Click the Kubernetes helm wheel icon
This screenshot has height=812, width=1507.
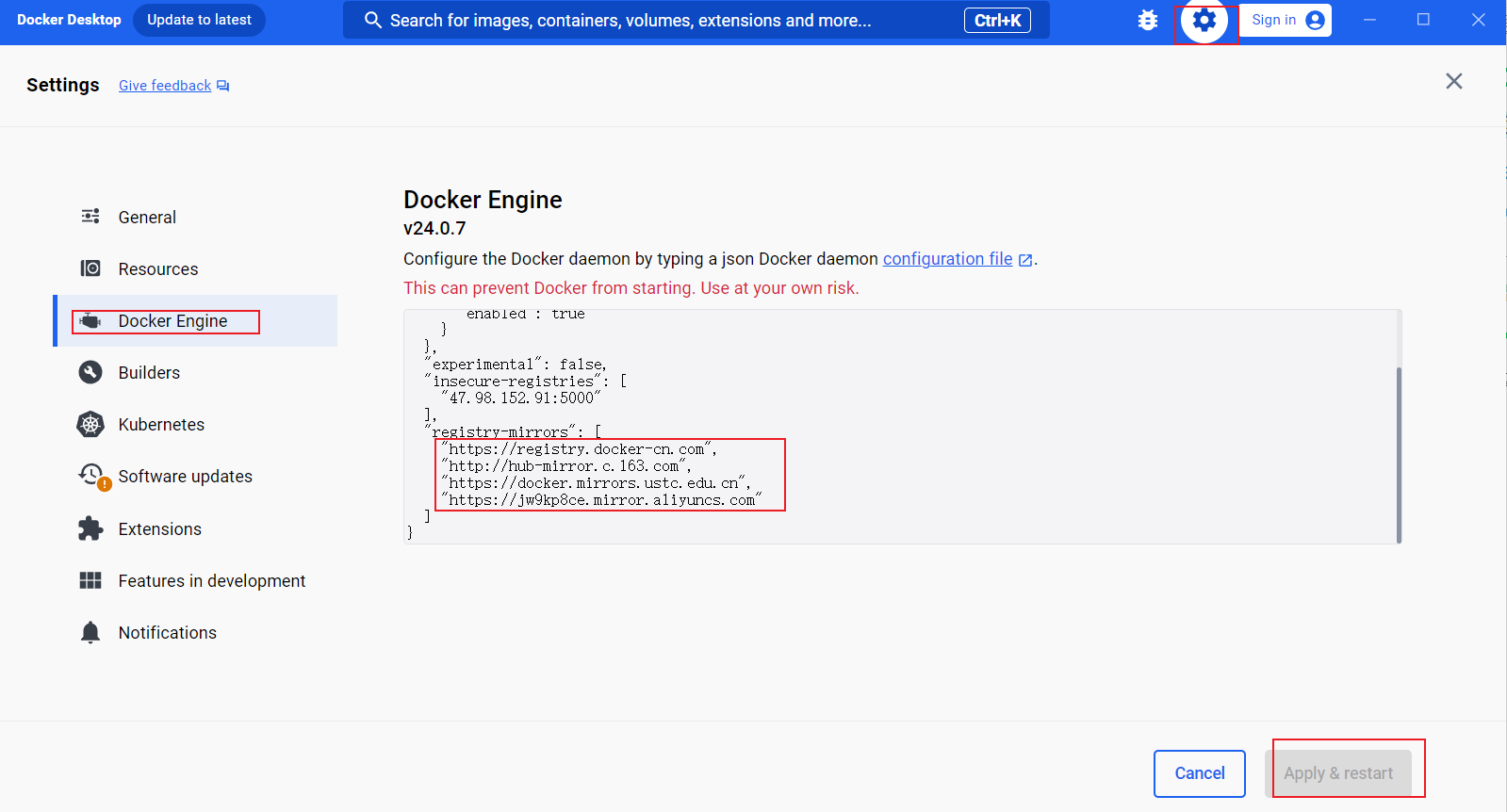click(x=90, y=425)
